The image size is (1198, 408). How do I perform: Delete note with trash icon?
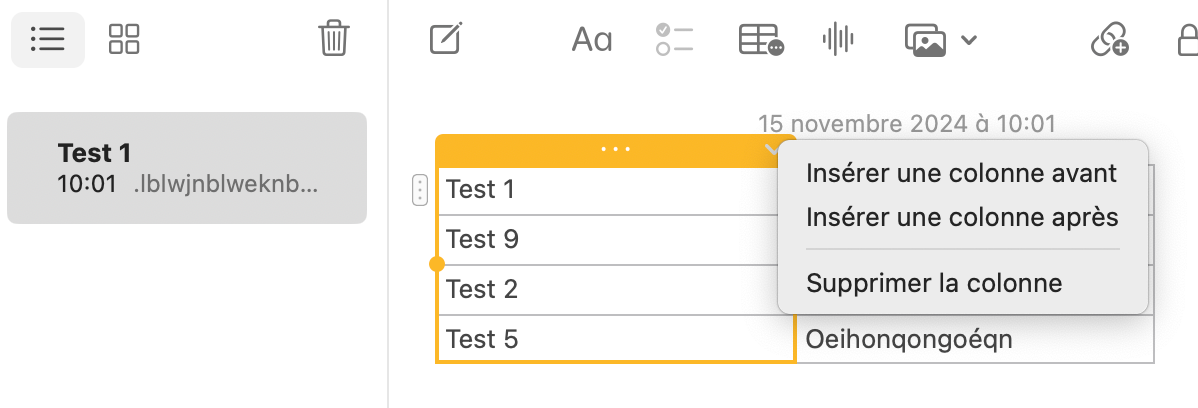333,40
